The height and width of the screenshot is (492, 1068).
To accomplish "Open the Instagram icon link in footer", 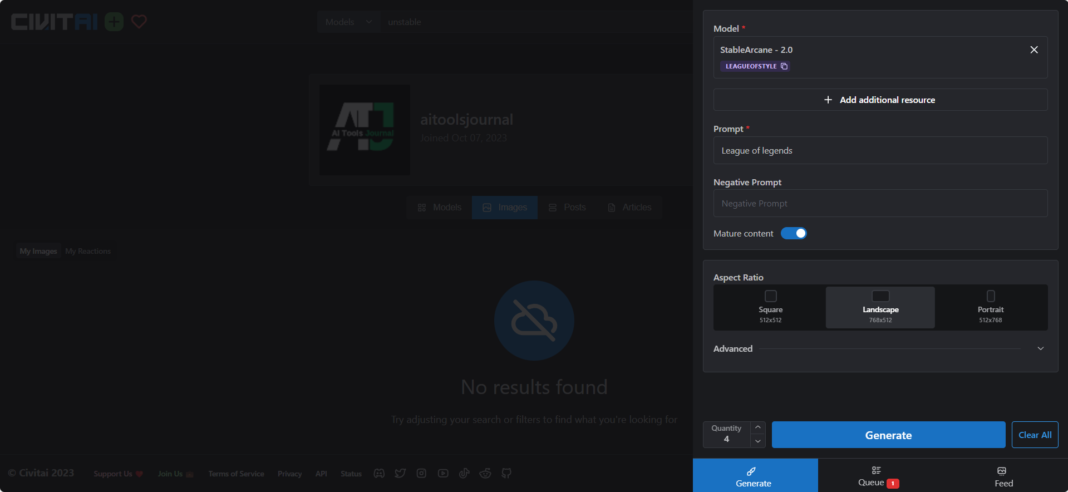I will 422,473.
